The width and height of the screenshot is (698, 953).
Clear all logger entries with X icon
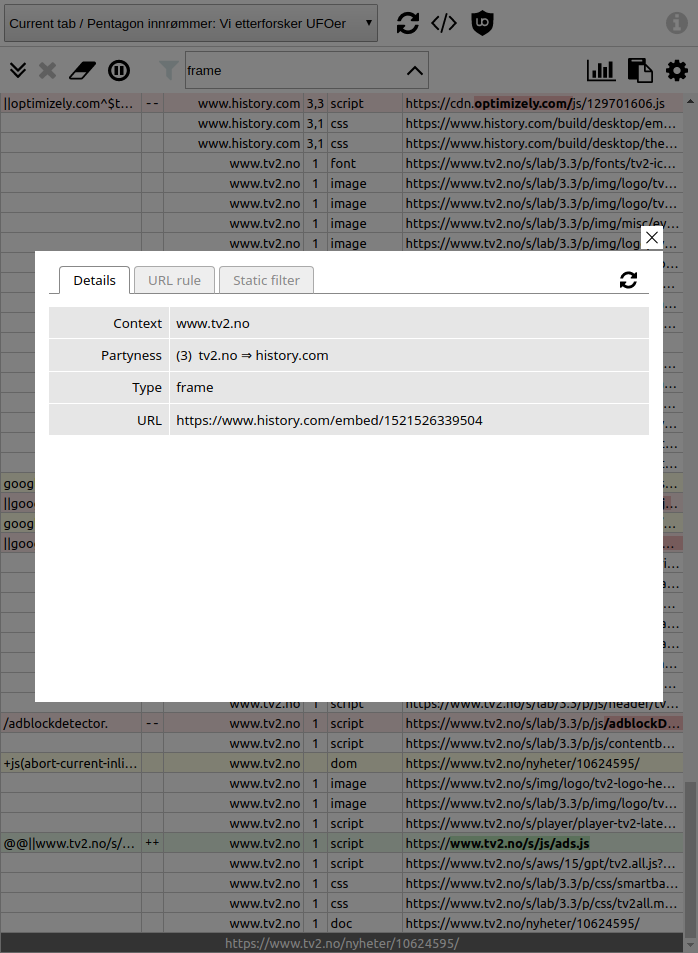[x=47, y=71]
